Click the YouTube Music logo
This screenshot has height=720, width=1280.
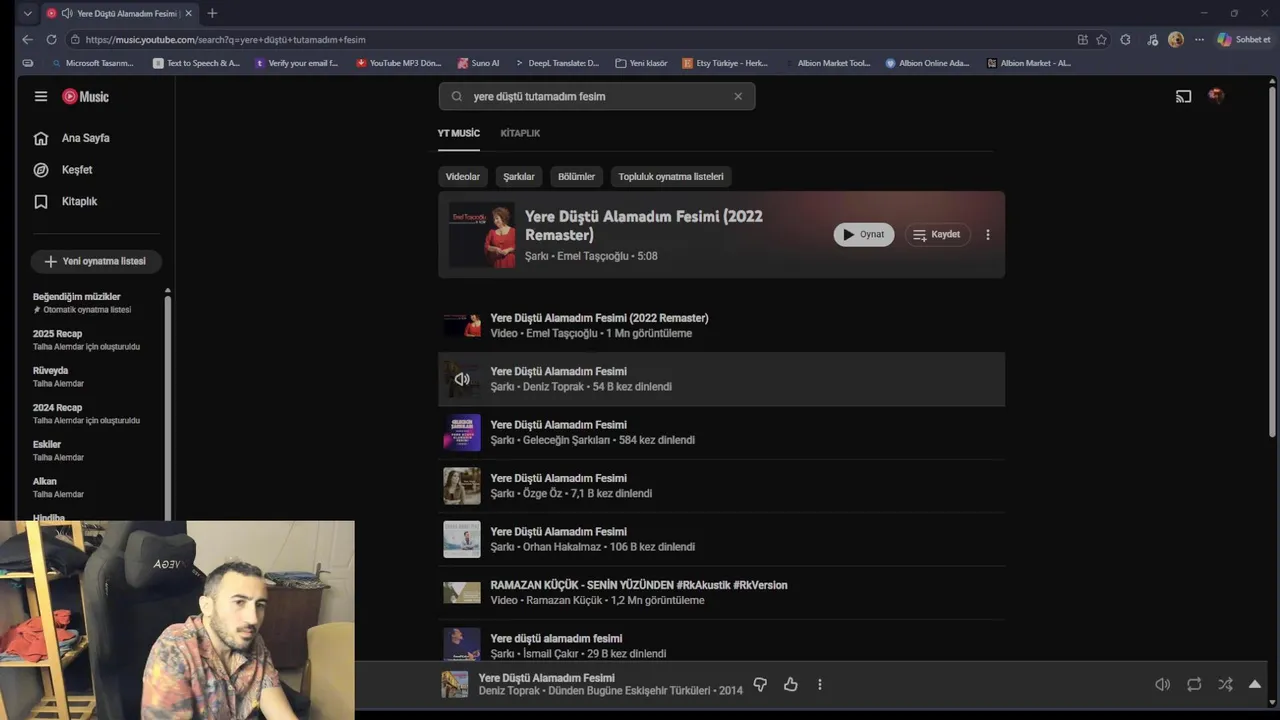point(85,96)
